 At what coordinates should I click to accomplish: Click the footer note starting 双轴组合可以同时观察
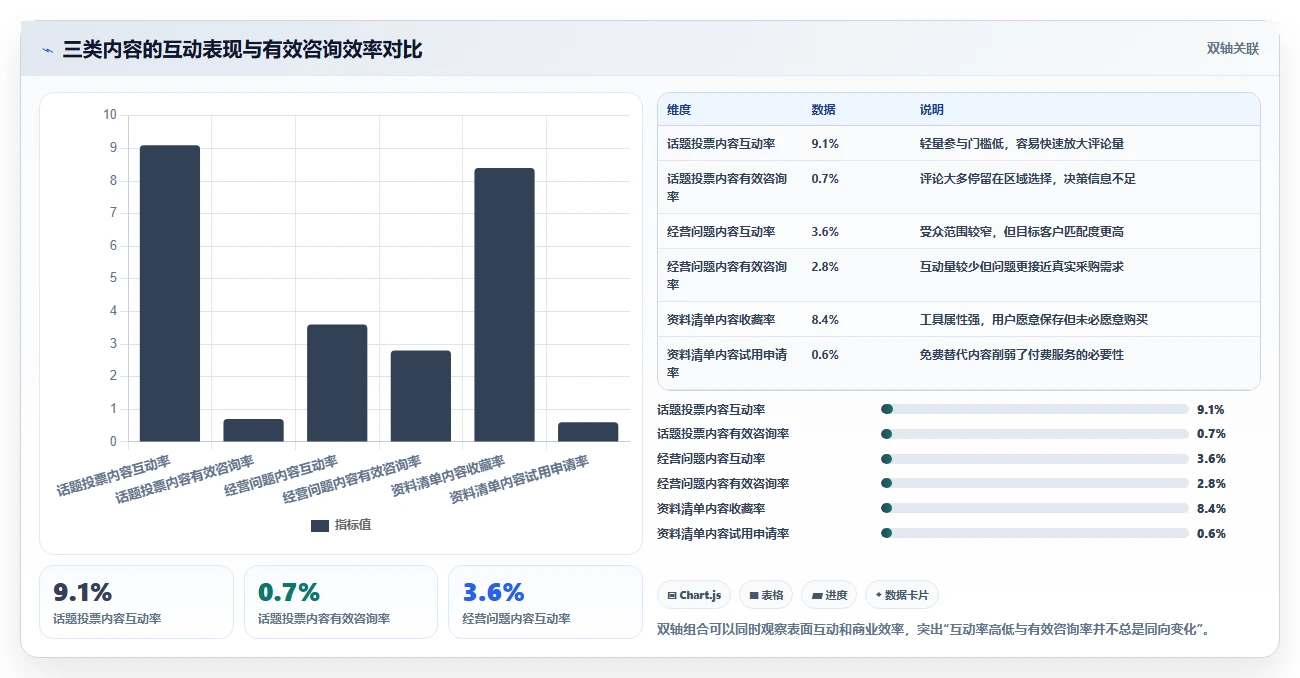(934, 630)
